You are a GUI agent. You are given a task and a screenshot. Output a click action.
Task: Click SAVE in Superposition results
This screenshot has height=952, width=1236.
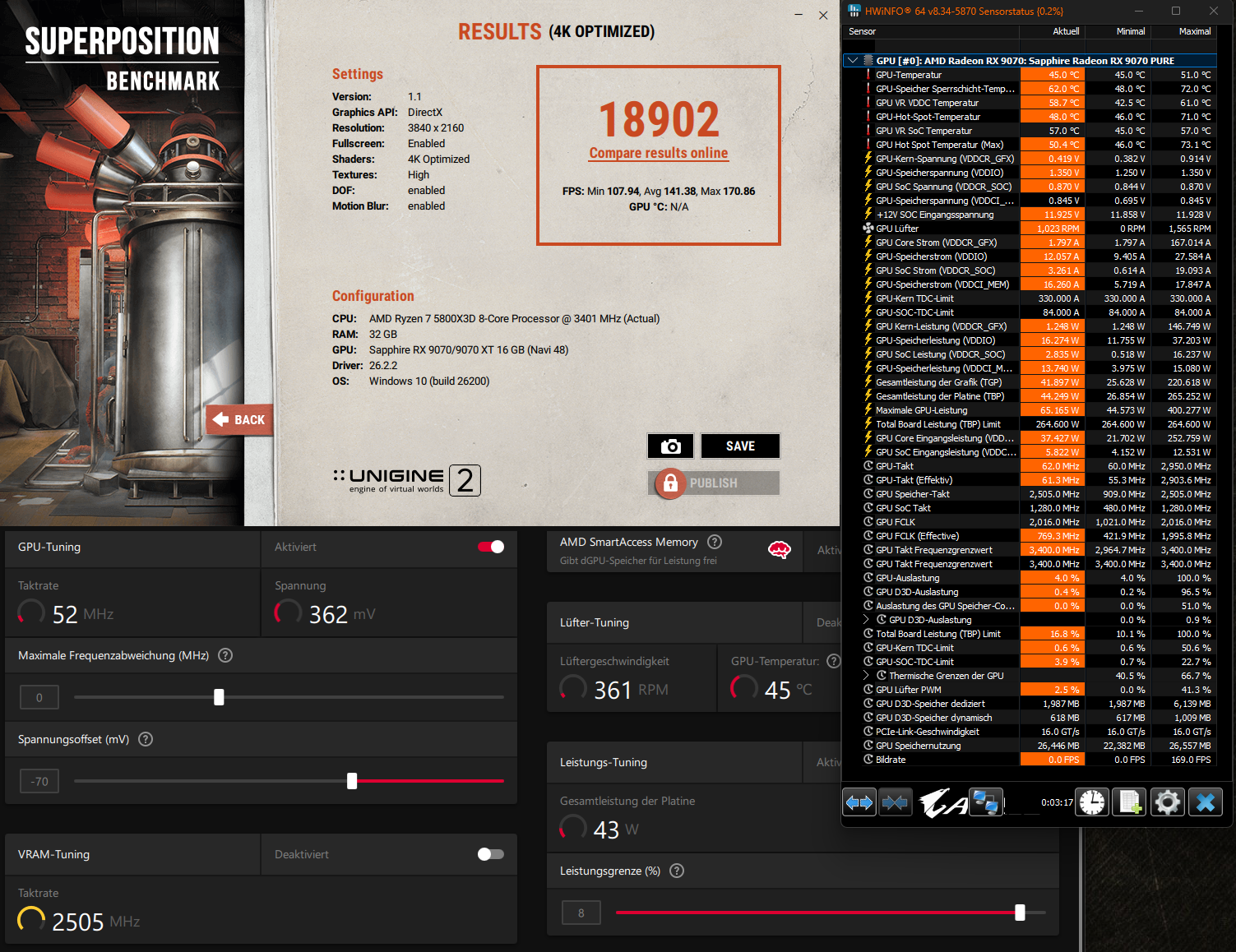pyautogui.click(x=740, y=446)
